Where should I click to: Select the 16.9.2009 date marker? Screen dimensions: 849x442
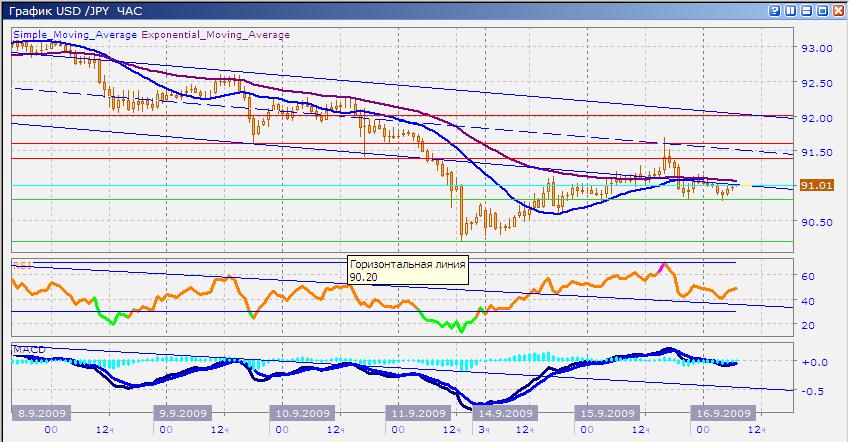pyautogui.click(x=723, y=413)
